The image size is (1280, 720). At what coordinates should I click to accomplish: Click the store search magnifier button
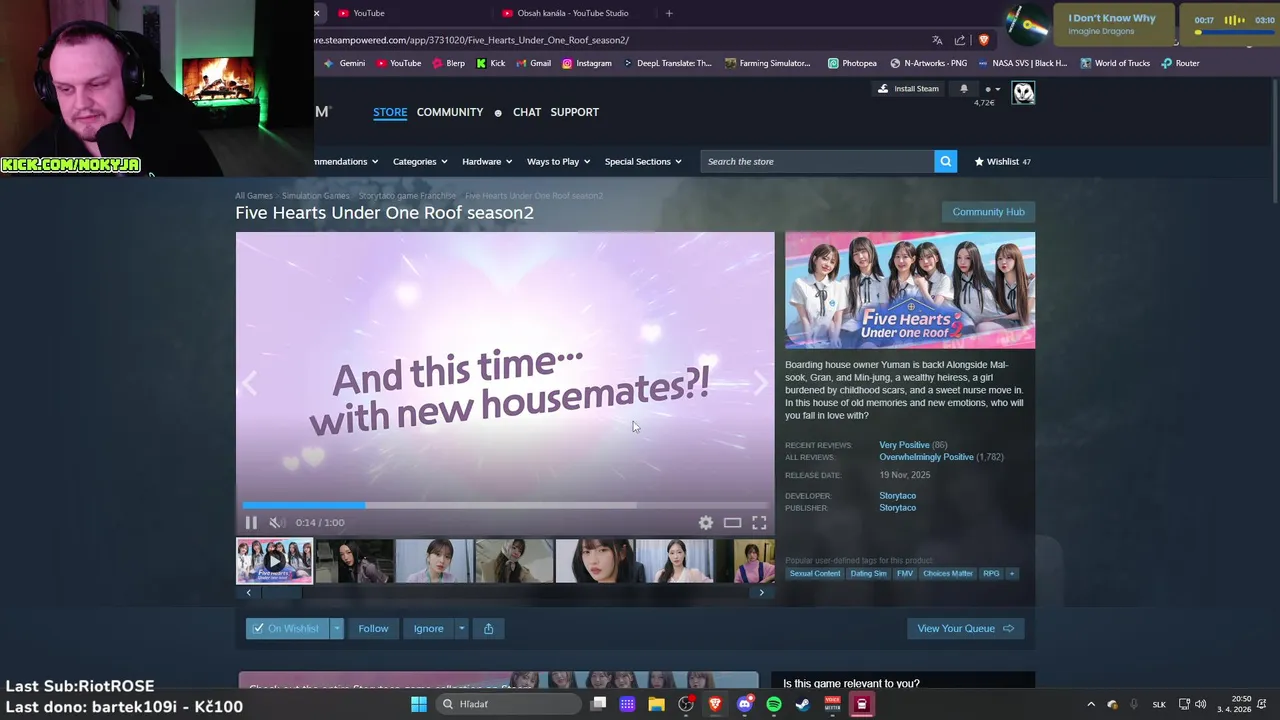tap(945, 161)
